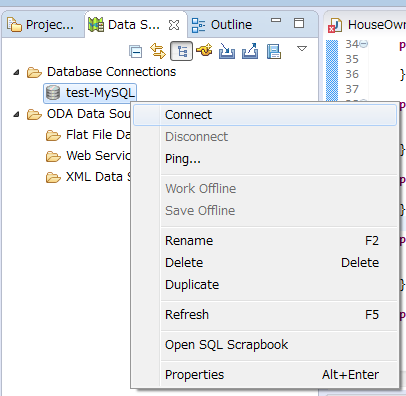Close the Data Source Explorer tab
The height and width of the screenshot is (396, 406).
point(174,25)
